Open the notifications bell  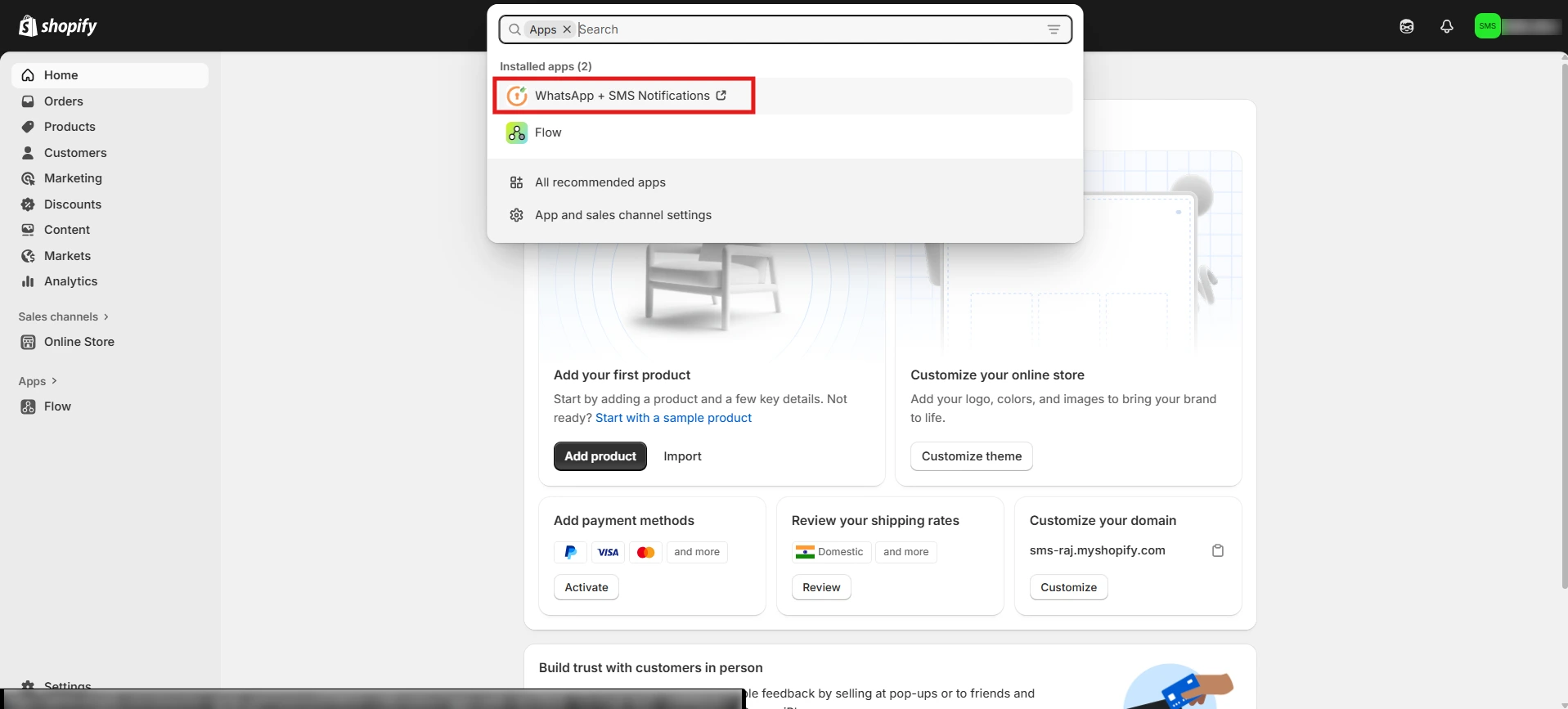[1446, 26]
